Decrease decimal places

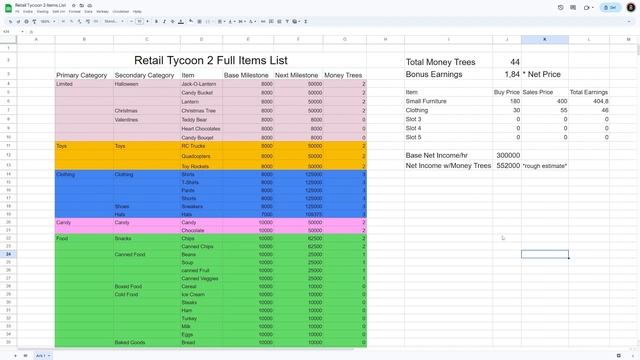tap(79, 21)
